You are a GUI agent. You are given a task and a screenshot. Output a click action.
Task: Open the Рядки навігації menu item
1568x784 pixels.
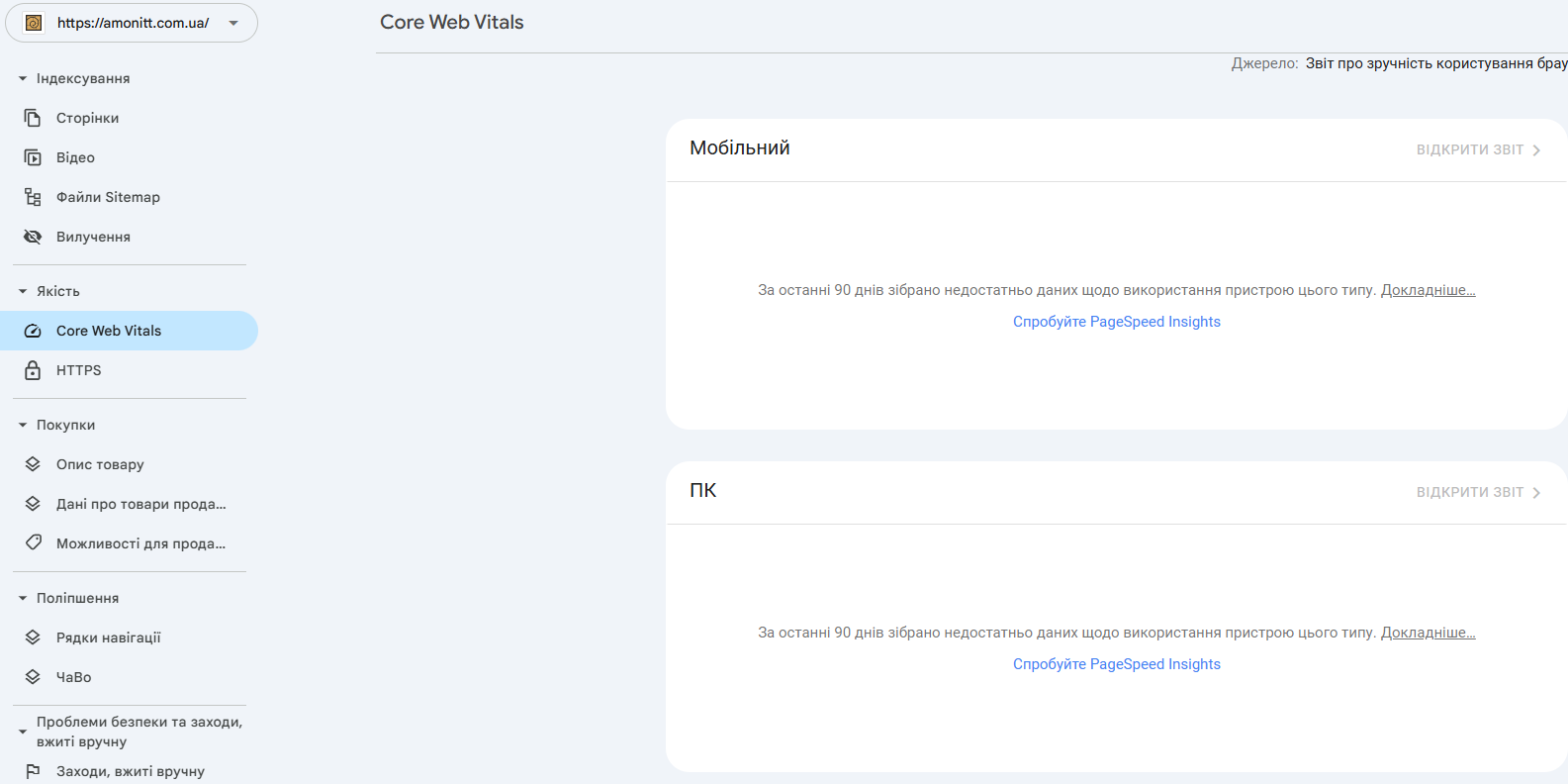[x=109, y=637]
